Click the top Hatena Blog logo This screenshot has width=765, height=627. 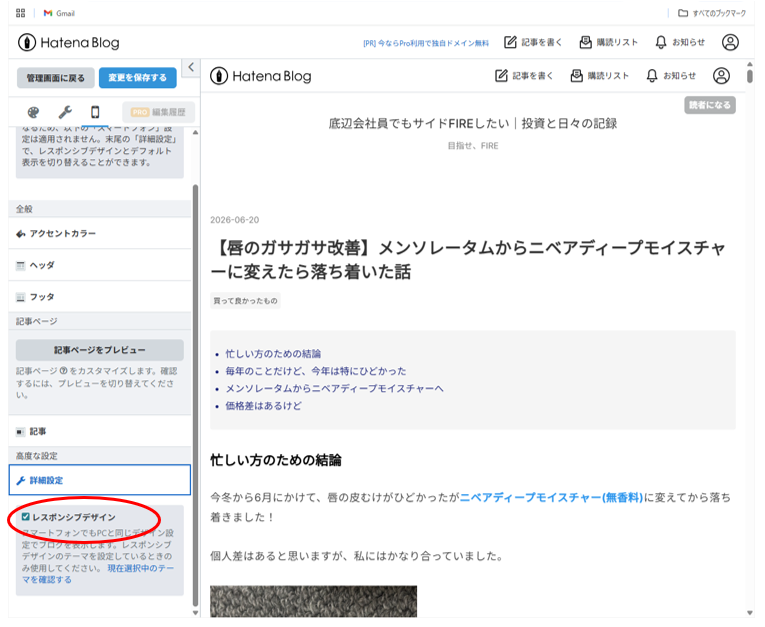click(69, 42)
